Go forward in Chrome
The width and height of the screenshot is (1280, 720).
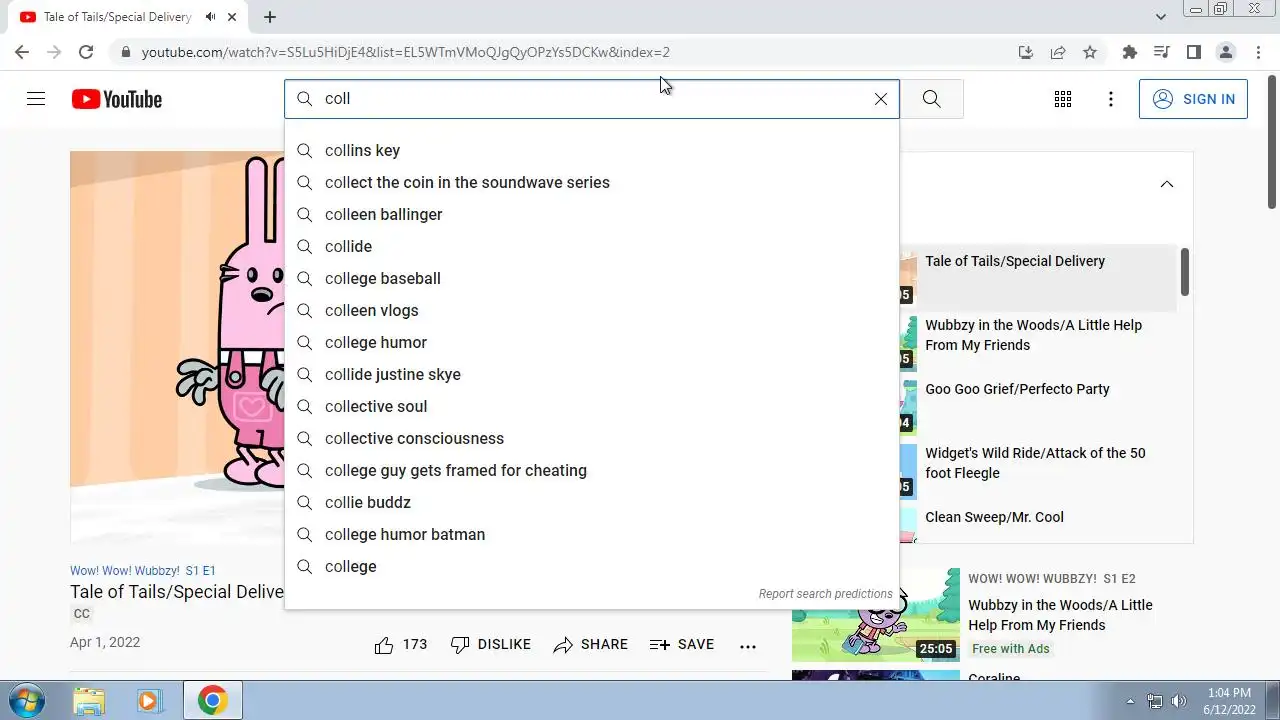pos(54,52)
